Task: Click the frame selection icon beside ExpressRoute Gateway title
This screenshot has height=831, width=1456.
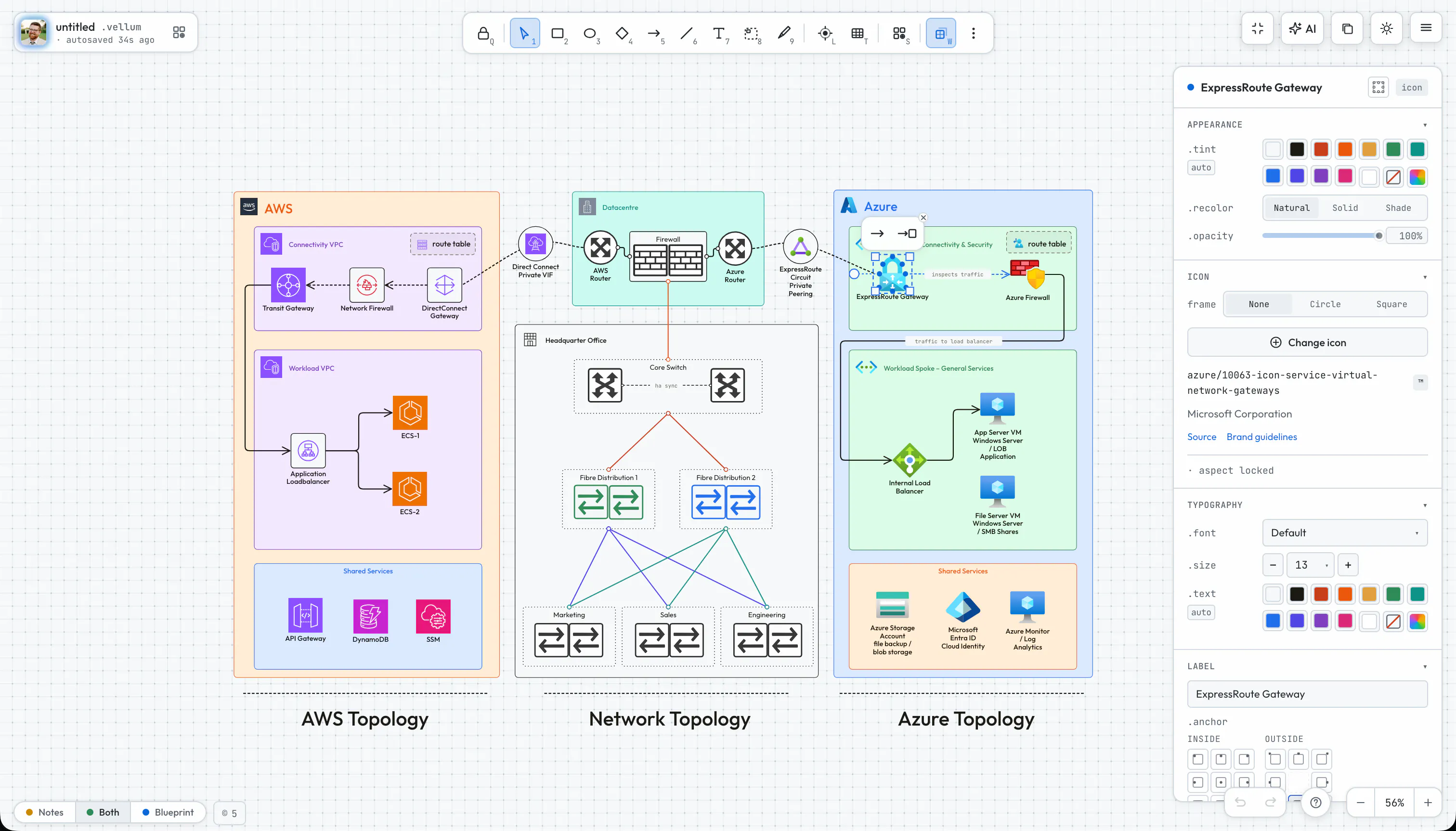Action: [1378, 87]
